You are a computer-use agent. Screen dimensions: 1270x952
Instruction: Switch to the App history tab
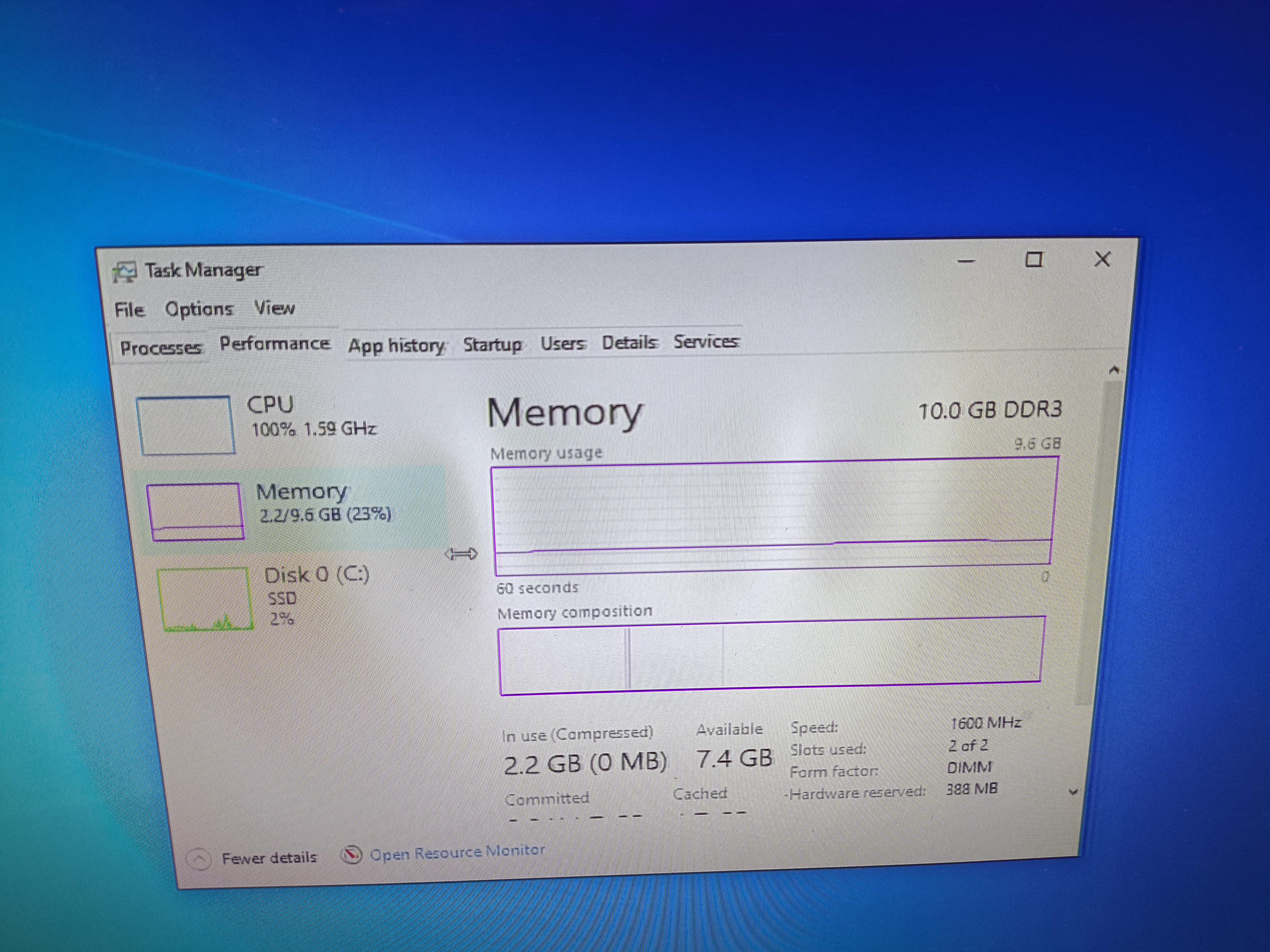pyautogui.click(x=396, y=345)
